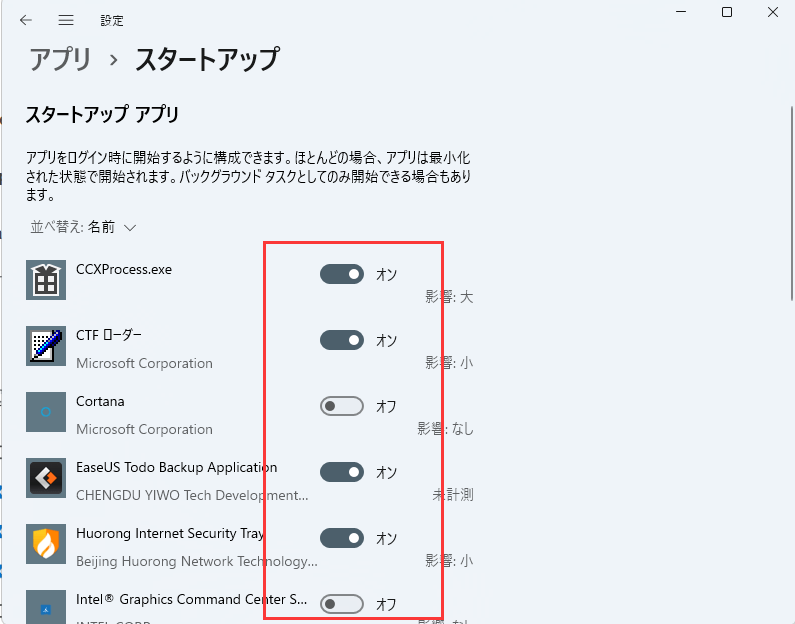Disable CTF ローダー startup toggle
The width and height of the screenshot is (795, 624).
(x=342, y=340)
